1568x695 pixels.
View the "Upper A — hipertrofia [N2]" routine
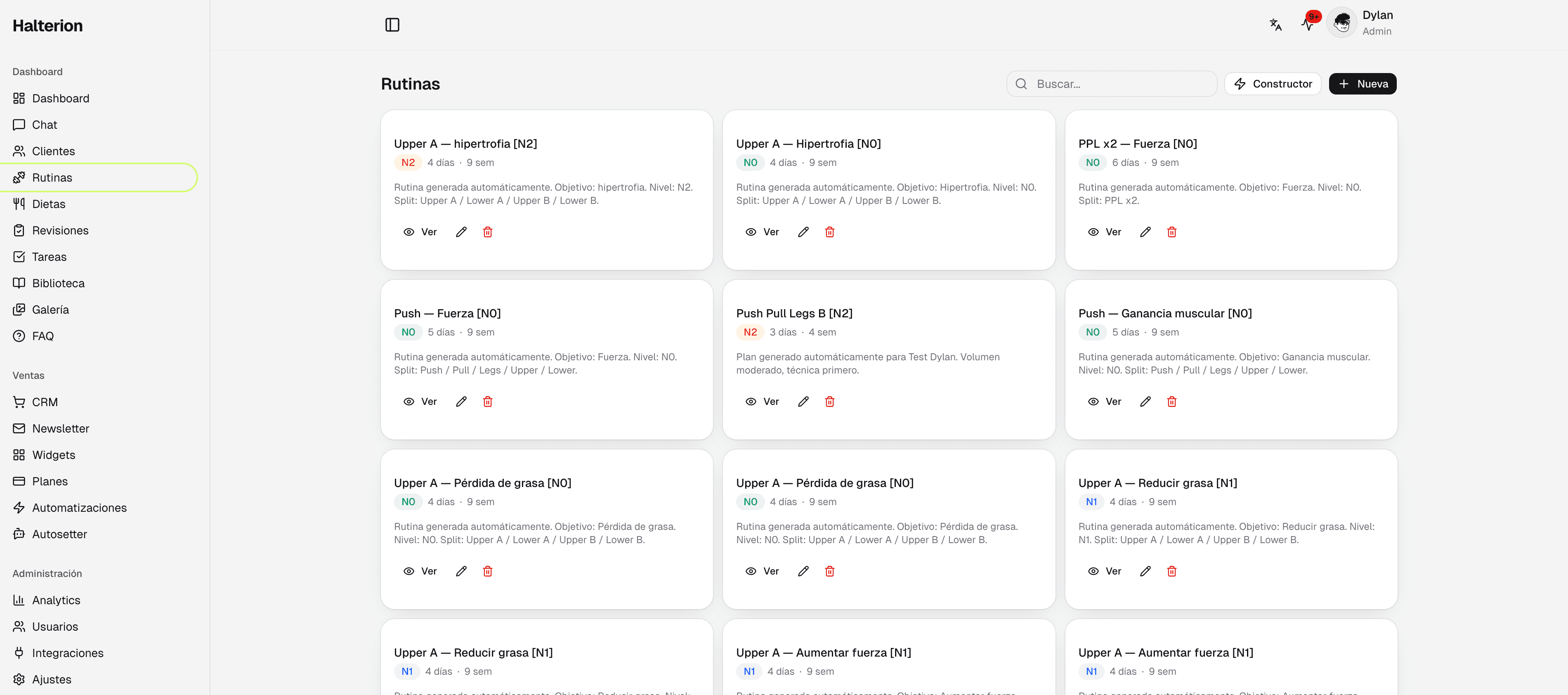[x=420, y=232]
